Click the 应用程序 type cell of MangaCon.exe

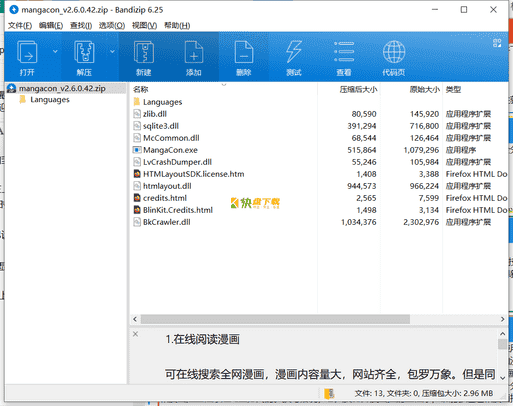(461, 150)
